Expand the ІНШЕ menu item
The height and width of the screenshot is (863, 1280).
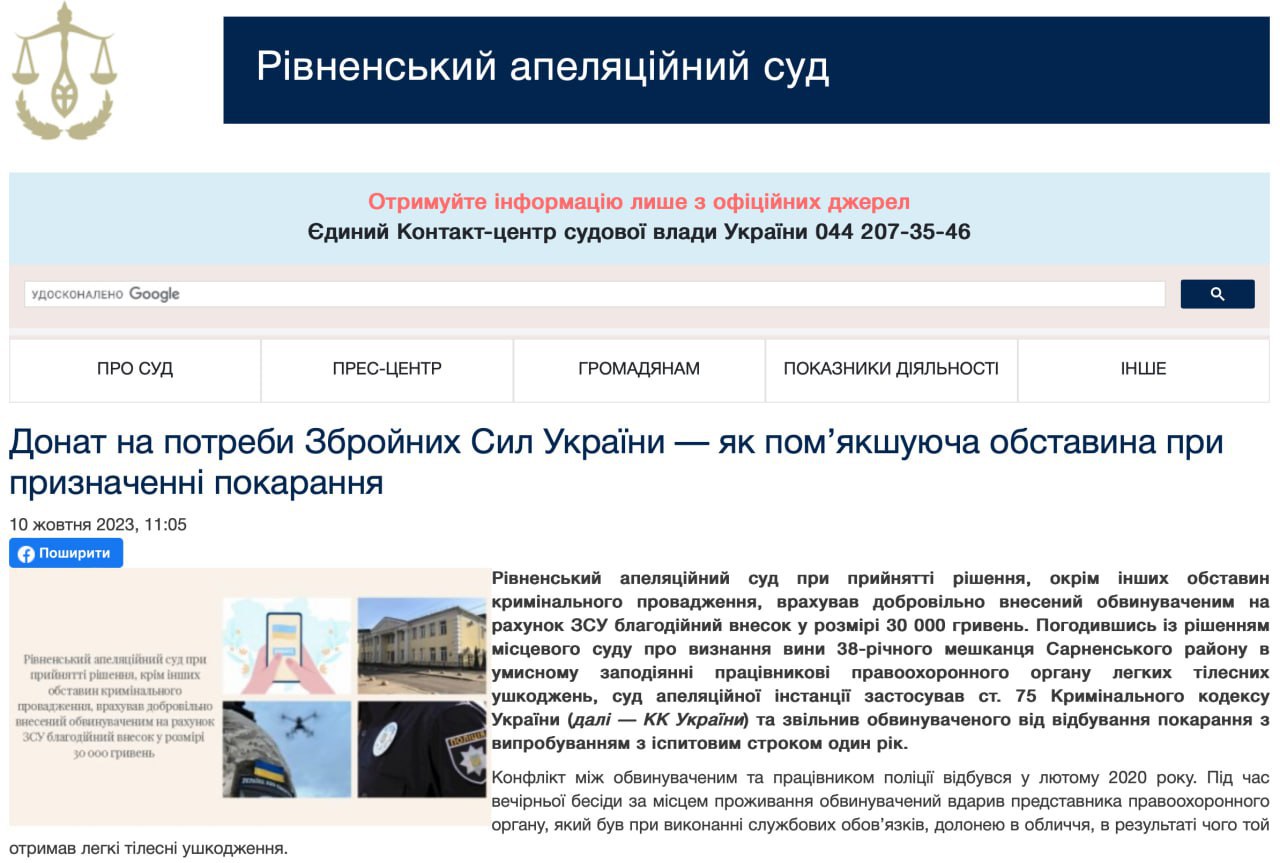click(x=1143, y=369)
